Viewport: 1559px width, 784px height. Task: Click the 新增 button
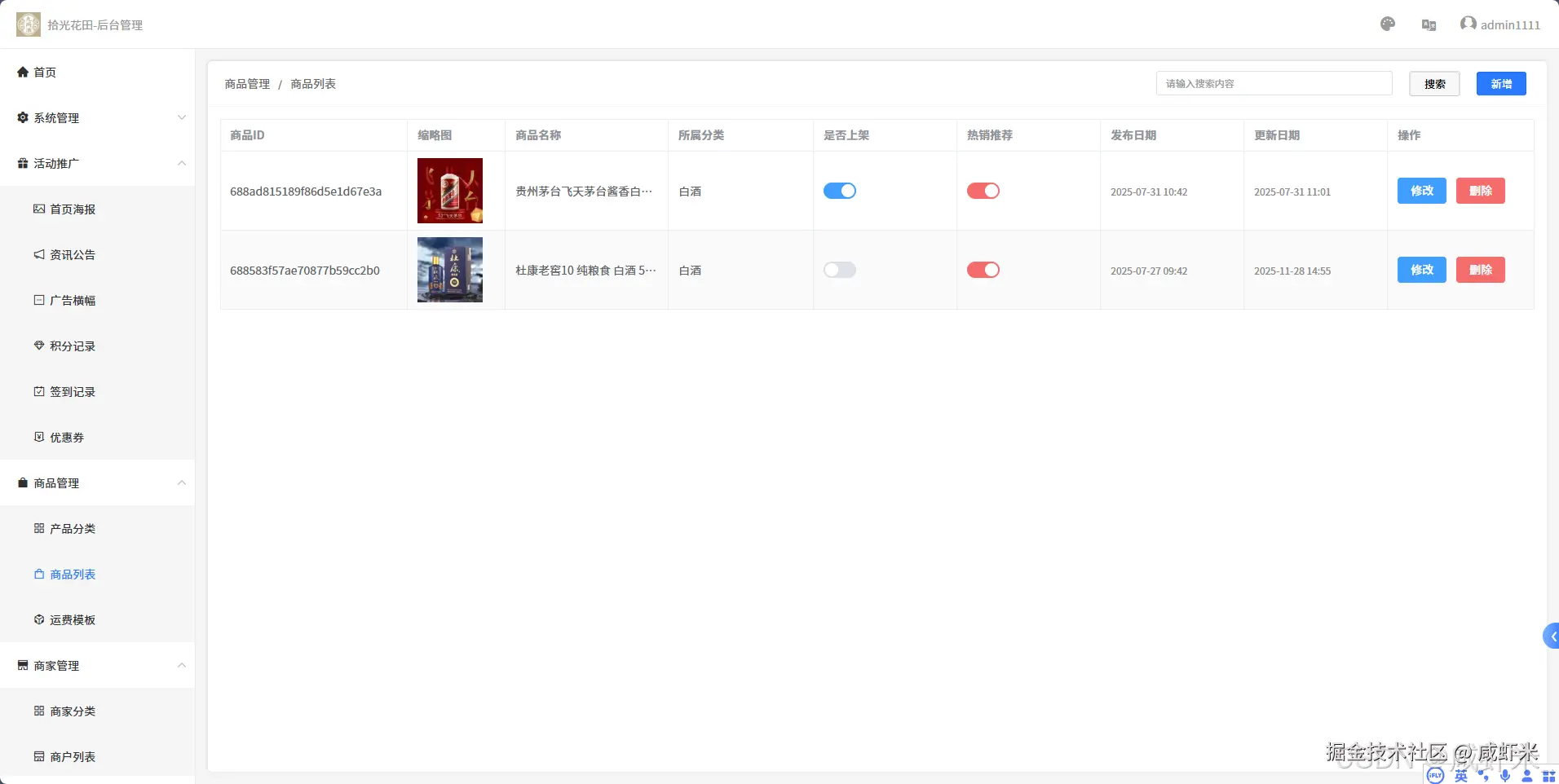(1500, 83)
